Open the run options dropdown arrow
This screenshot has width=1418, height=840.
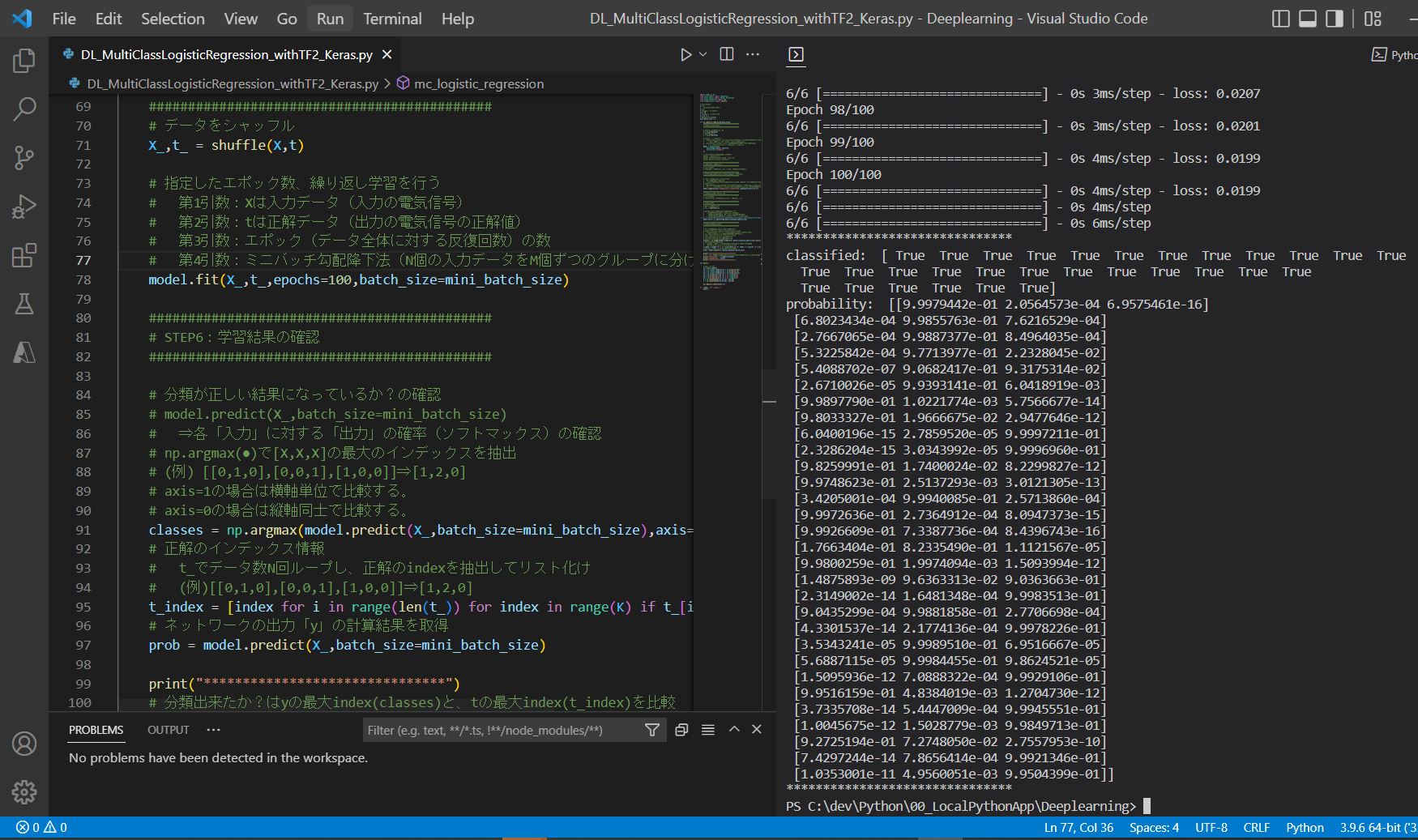(703, 54)
